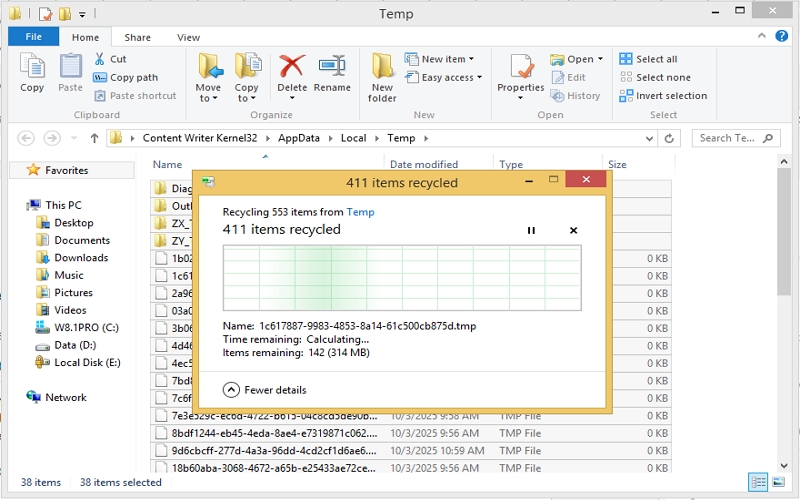Click the Rename icon in ribbon
This screenshot has width=800, height=500.
click(x=332, y=67)
